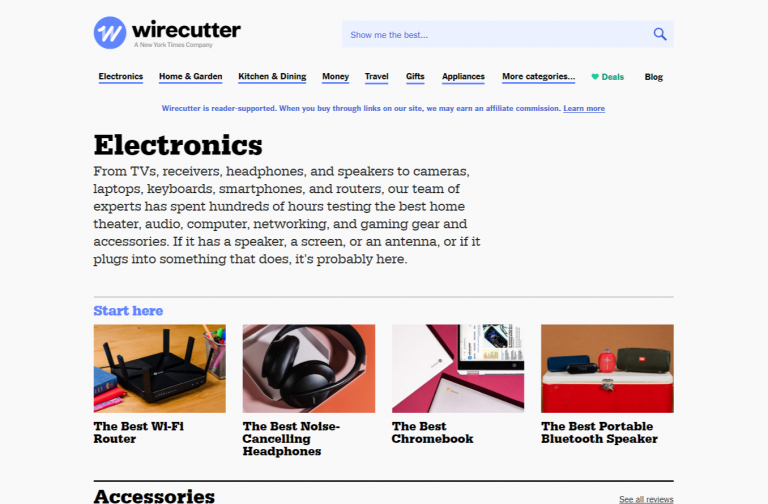Screen dimensions: 768x504
Task: Open the Travel category
Action: click(377, 76)
